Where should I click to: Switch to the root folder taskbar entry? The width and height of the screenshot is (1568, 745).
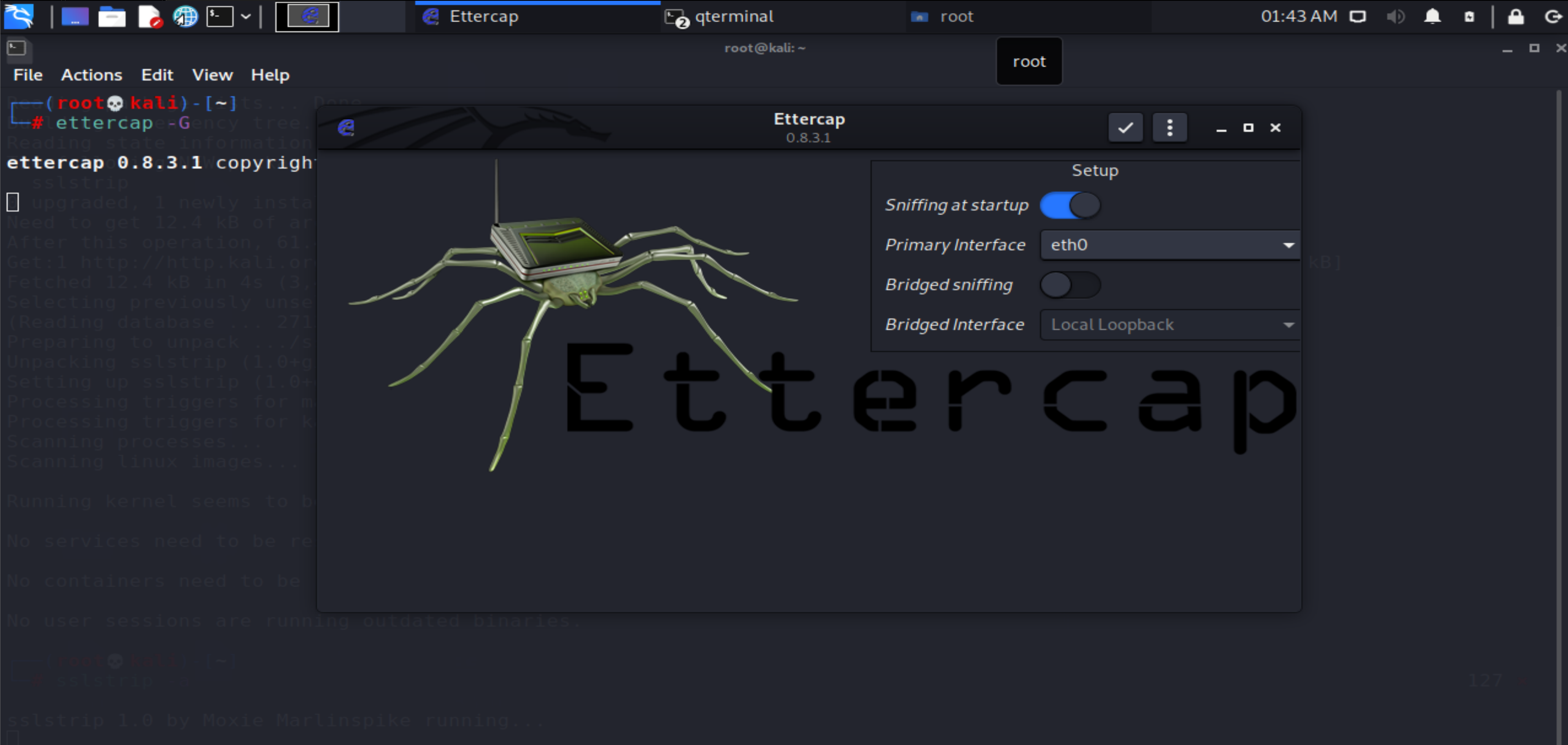(1029, 16)
